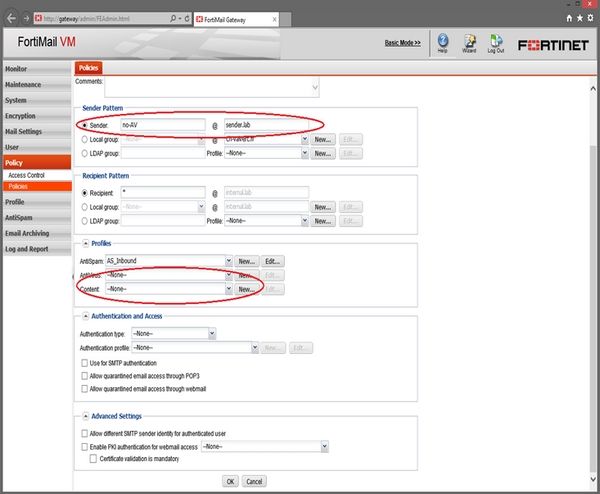Open the Encryption menu

pos(37,116)
